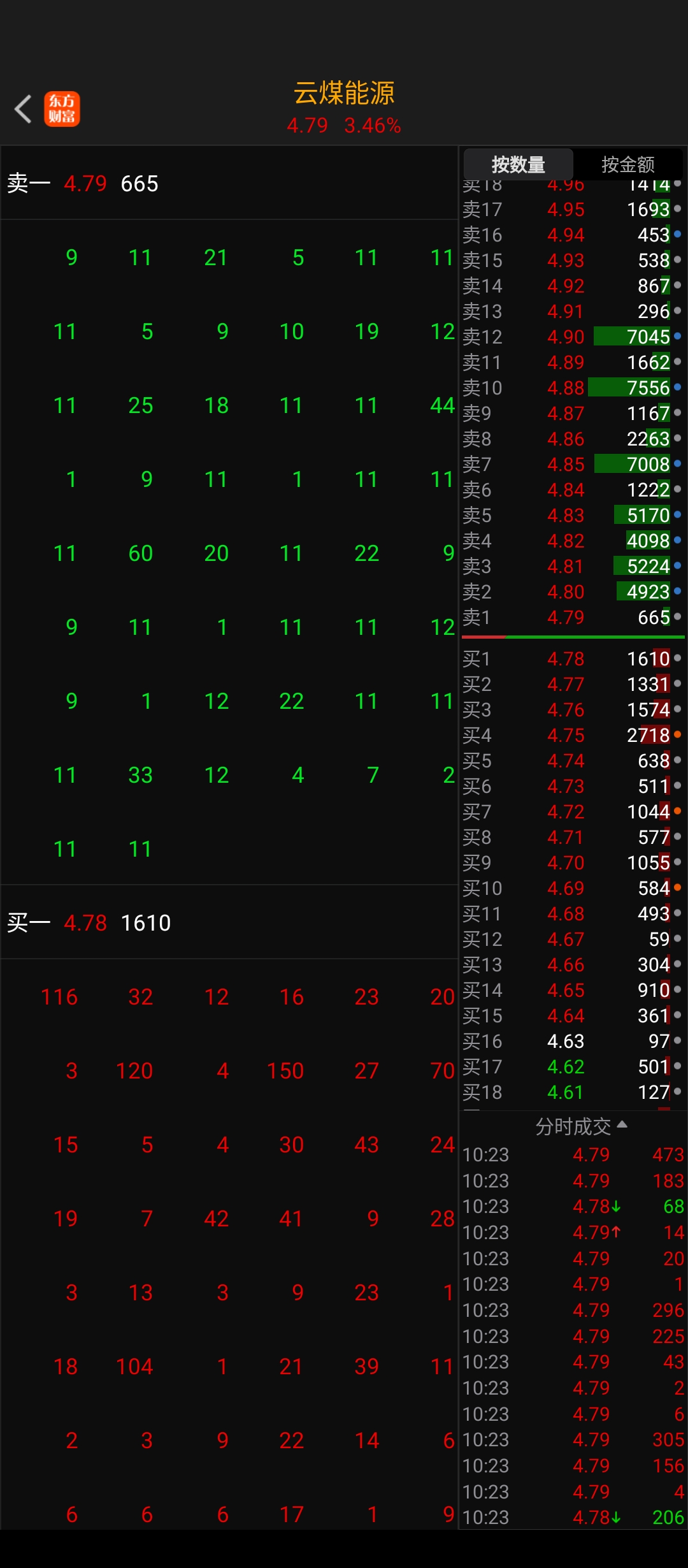This screenshot has height=1568, width=688.
Task: Tap the 卖2 row priced 4.80
Action: (x=572, y=592)
